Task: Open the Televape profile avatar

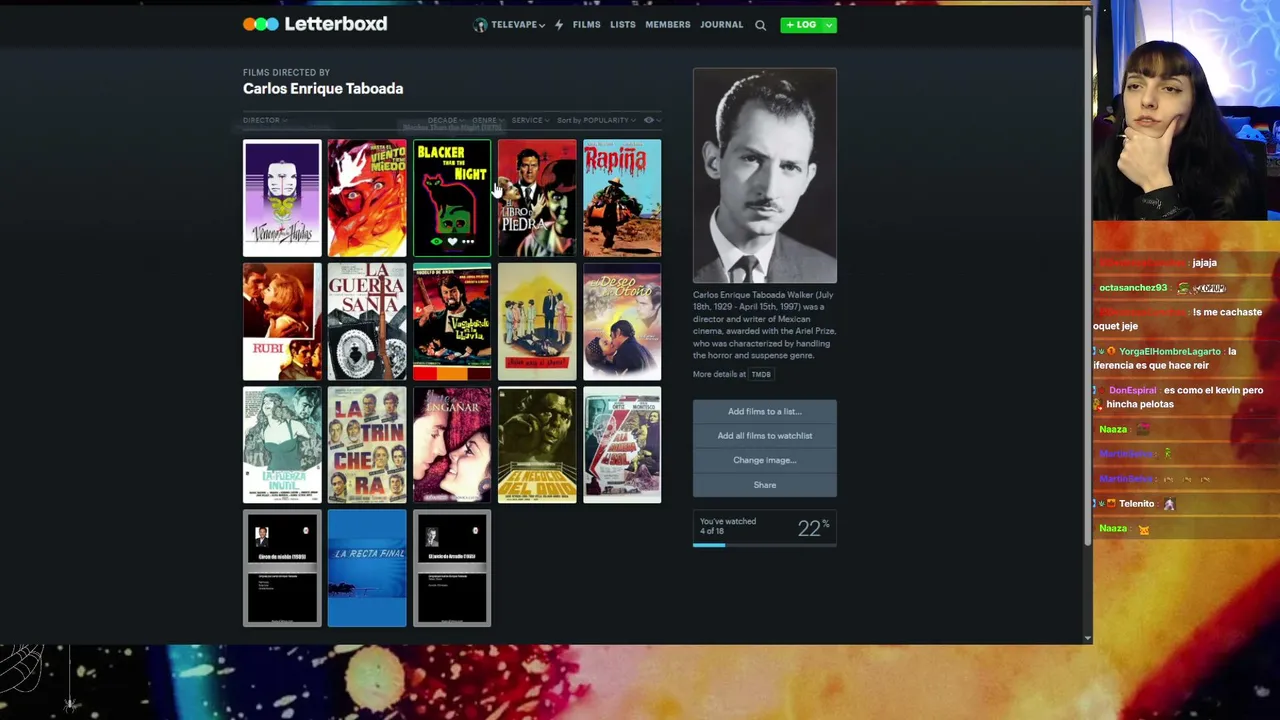Action: pos(480,25)
